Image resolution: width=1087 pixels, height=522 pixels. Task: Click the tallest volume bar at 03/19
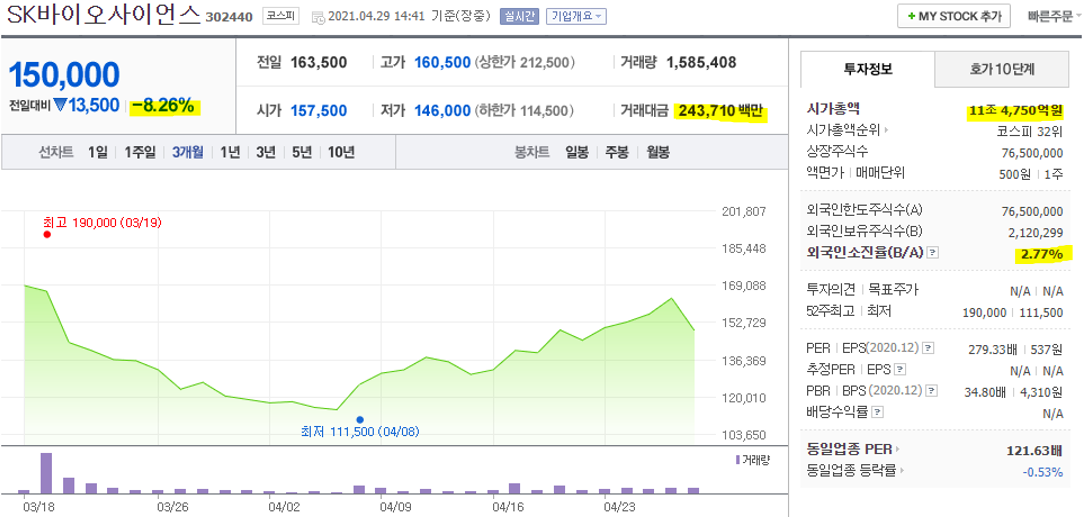click(x=46, y=473)
